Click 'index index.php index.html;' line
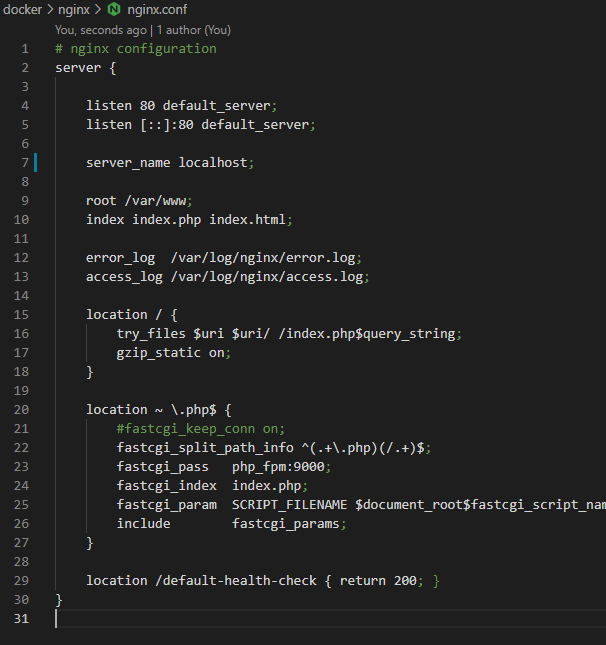This screenshot has width=606, height=645. click(189, 220)
